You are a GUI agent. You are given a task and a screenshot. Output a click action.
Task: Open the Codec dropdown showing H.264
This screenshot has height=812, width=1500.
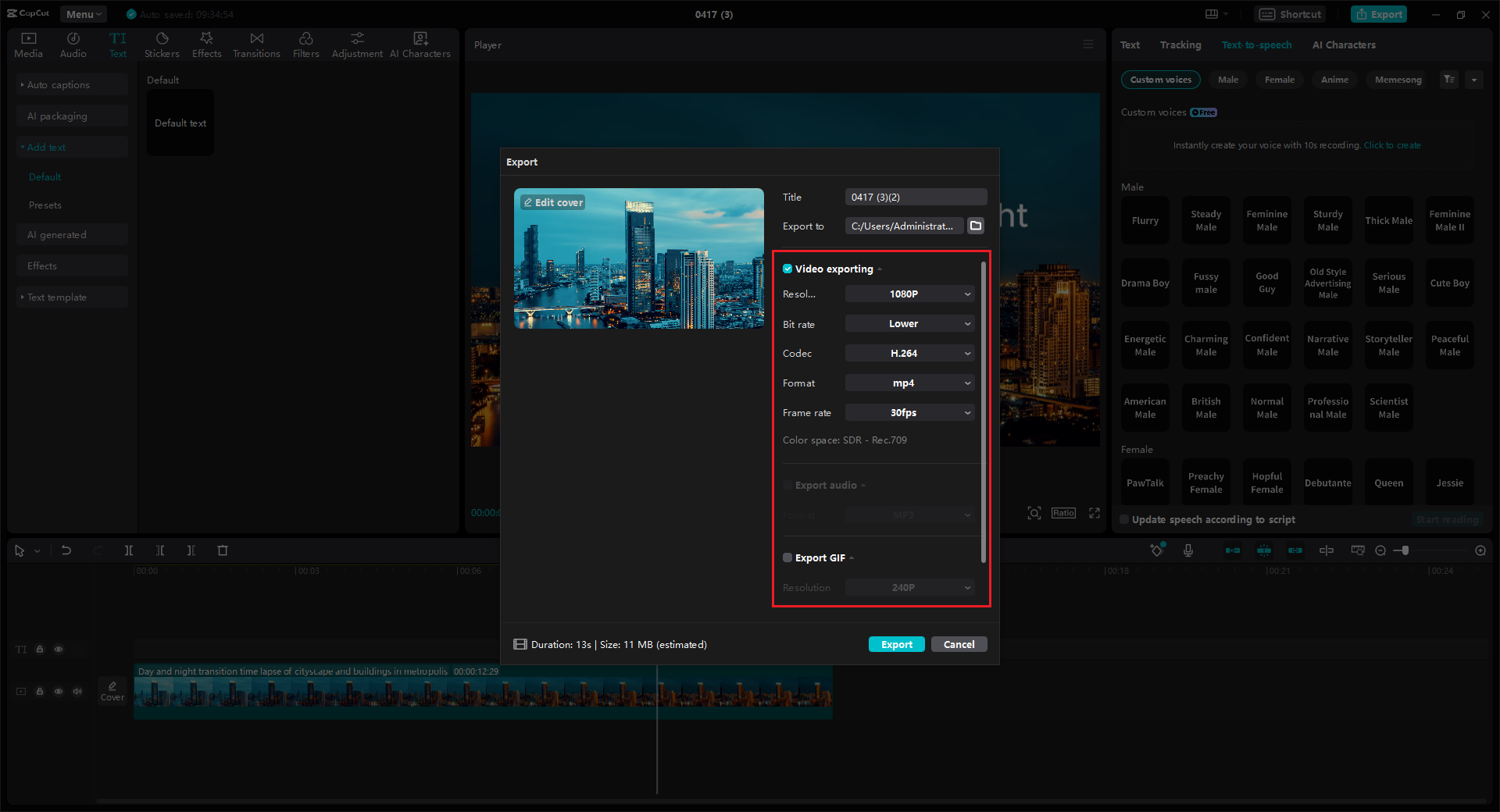coord(909,353)
